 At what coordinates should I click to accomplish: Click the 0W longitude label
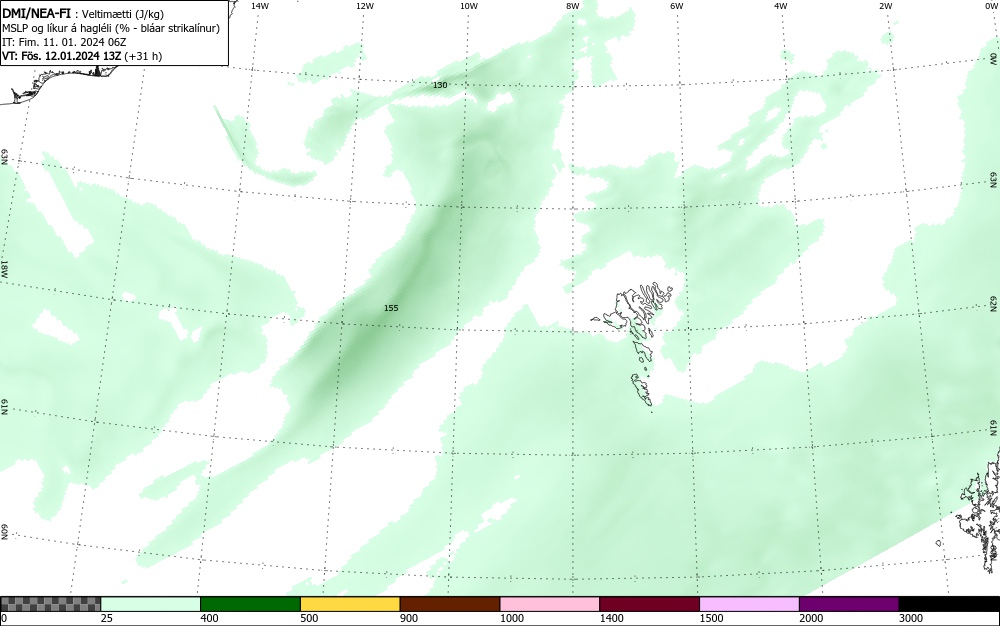point(991,6)
